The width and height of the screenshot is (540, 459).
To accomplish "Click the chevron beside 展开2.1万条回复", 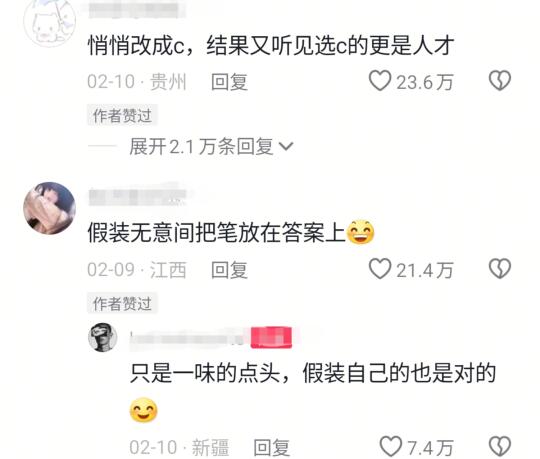I will [286, 147].
